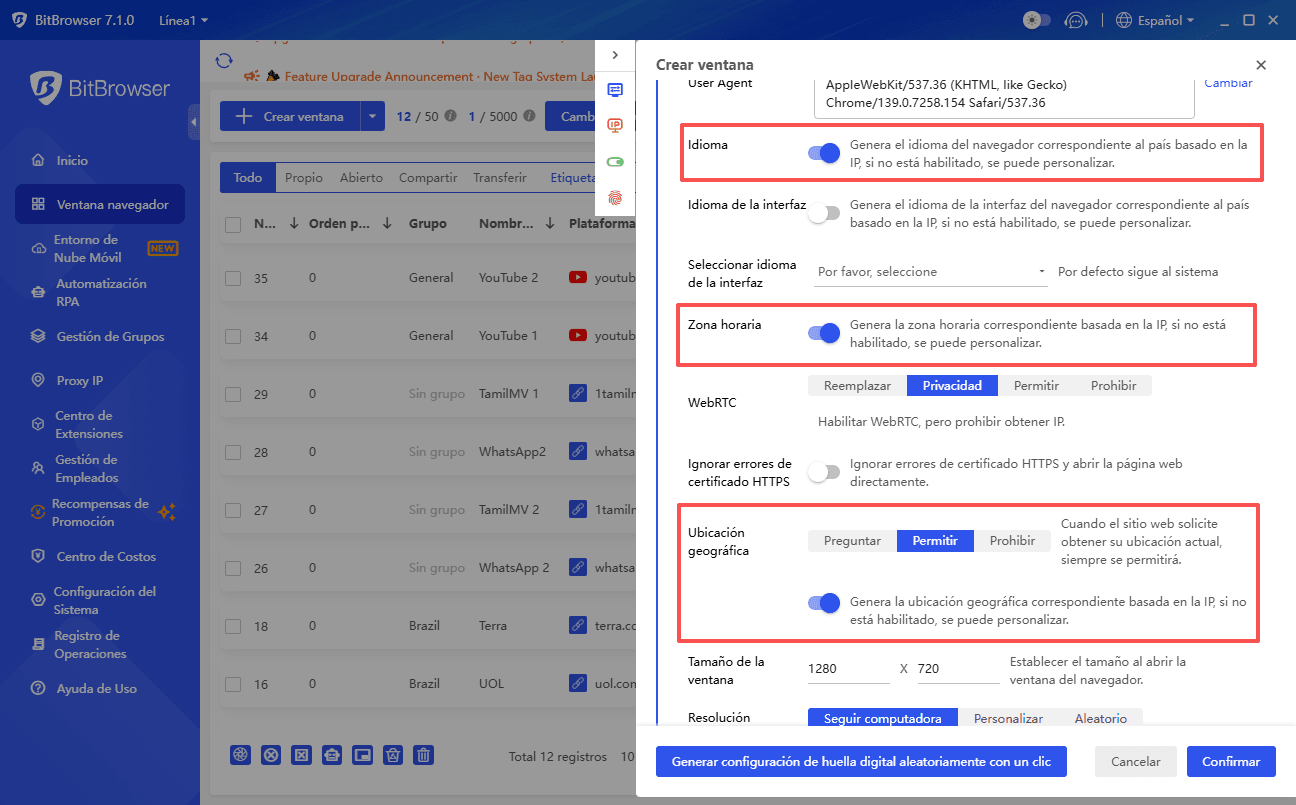Check the checkbox for row 29 TamilMV 1
The width and height of the screenshot is (1296, 805).
pyautogui.click(x=233, y=394)
